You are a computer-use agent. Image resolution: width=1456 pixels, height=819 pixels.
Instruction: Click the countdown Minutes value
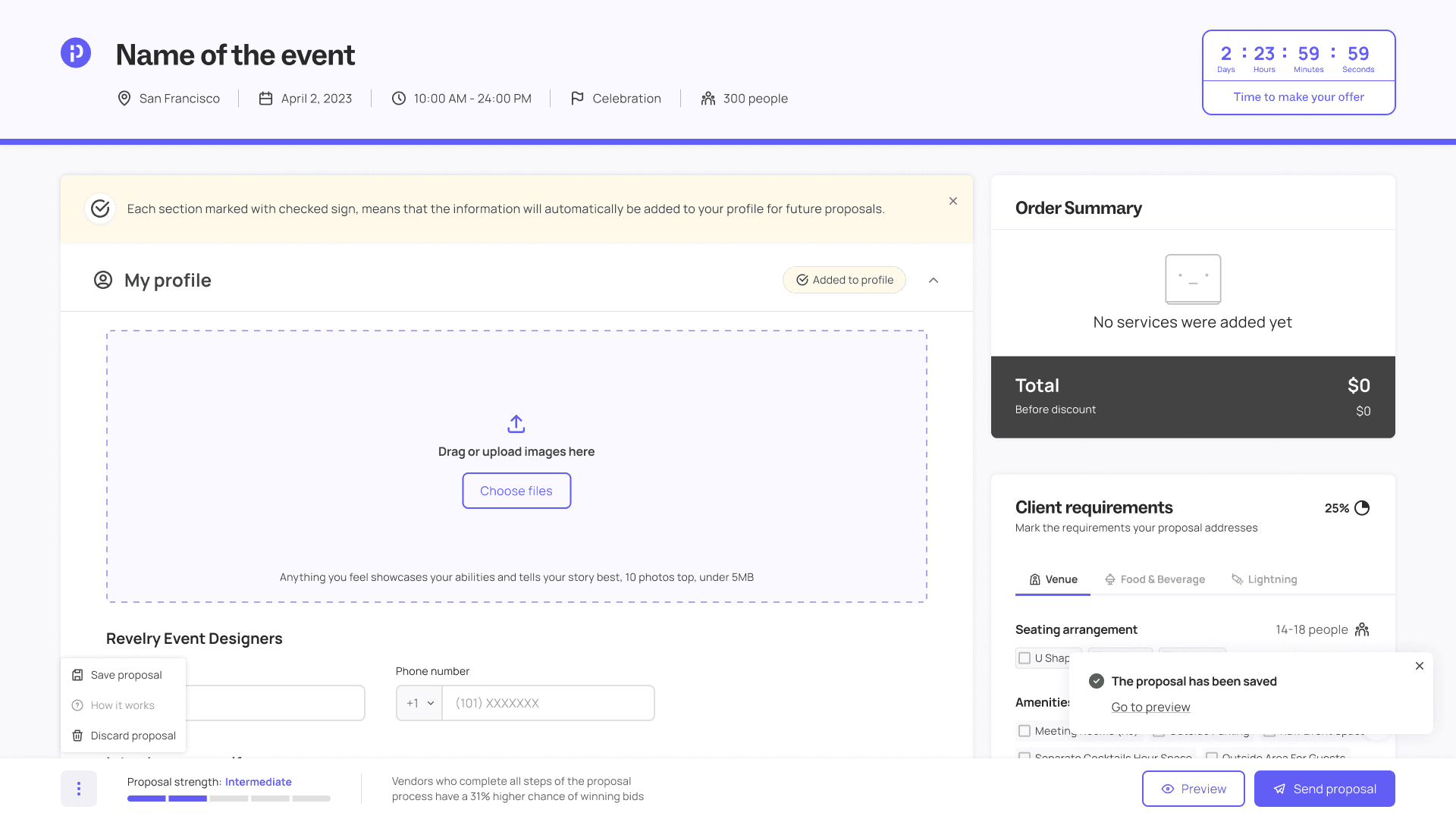pos(1309,54)
